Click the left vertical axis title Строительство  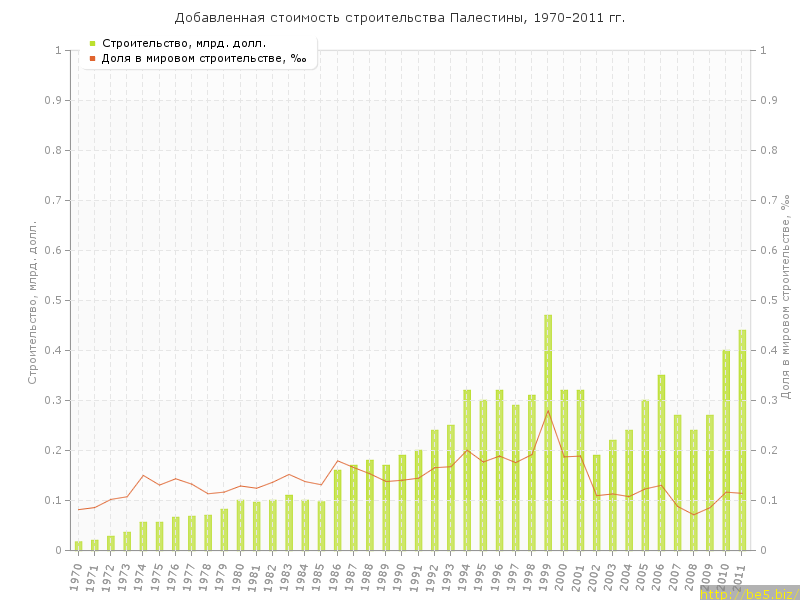tap(32, 302)
